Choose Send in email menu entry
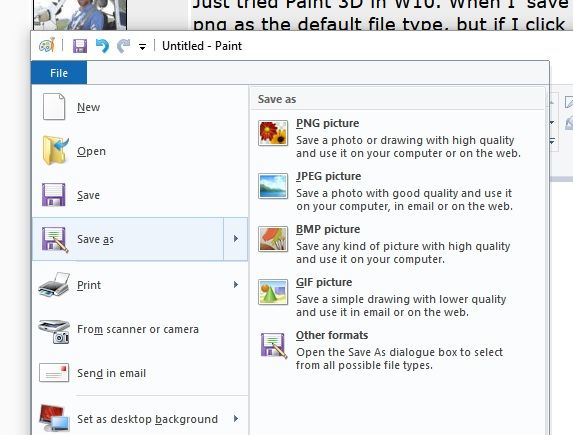Image resolution: width=573 pixels, height=435 pixels. coord(140,373)
